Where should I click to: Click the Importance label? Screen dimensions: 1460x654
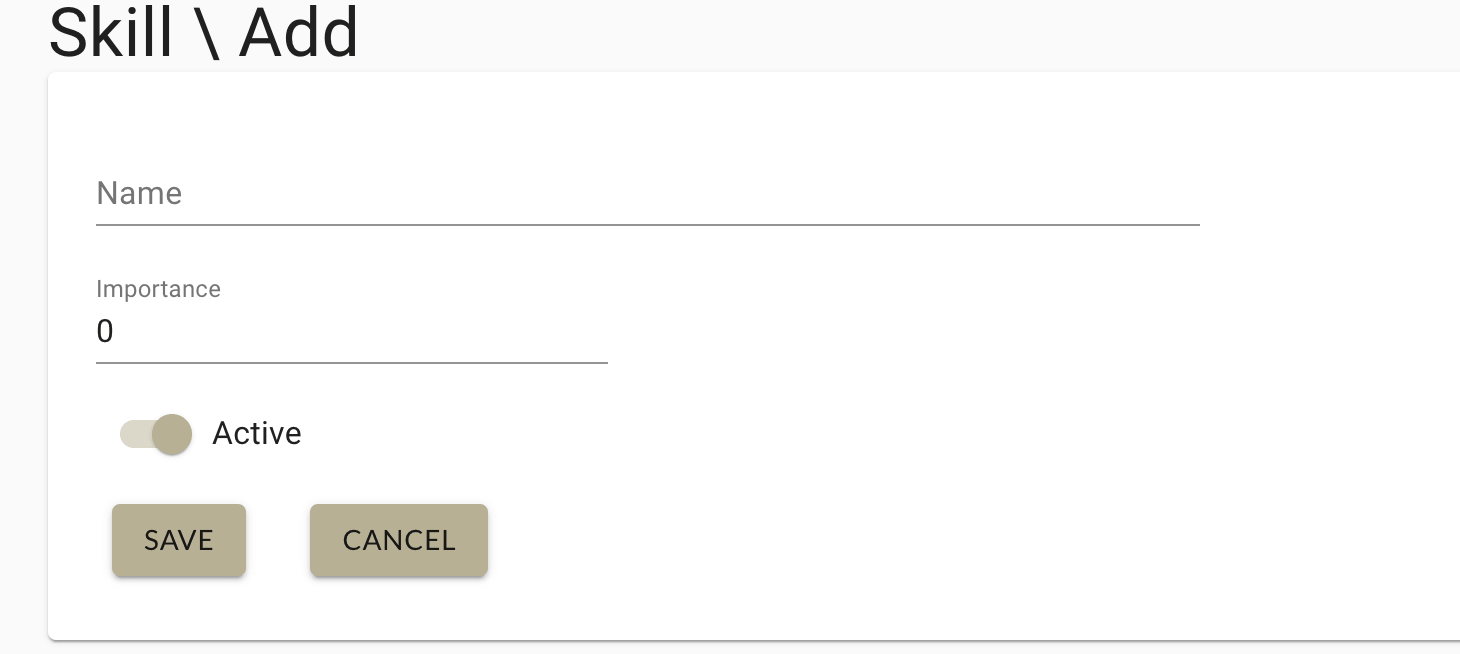pyautogui.click(x=158, y=289)
